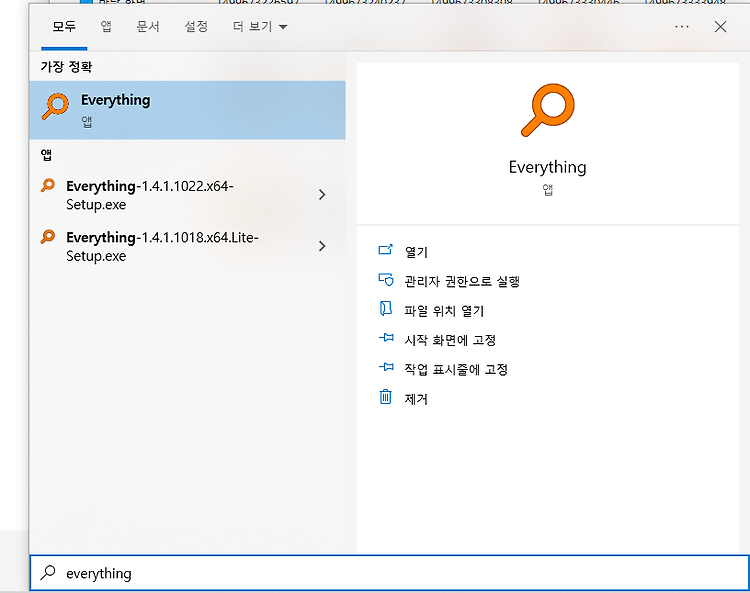Open the three-dots options menu
The width and height of the screenshot is (750, 593).
(682, 27)
